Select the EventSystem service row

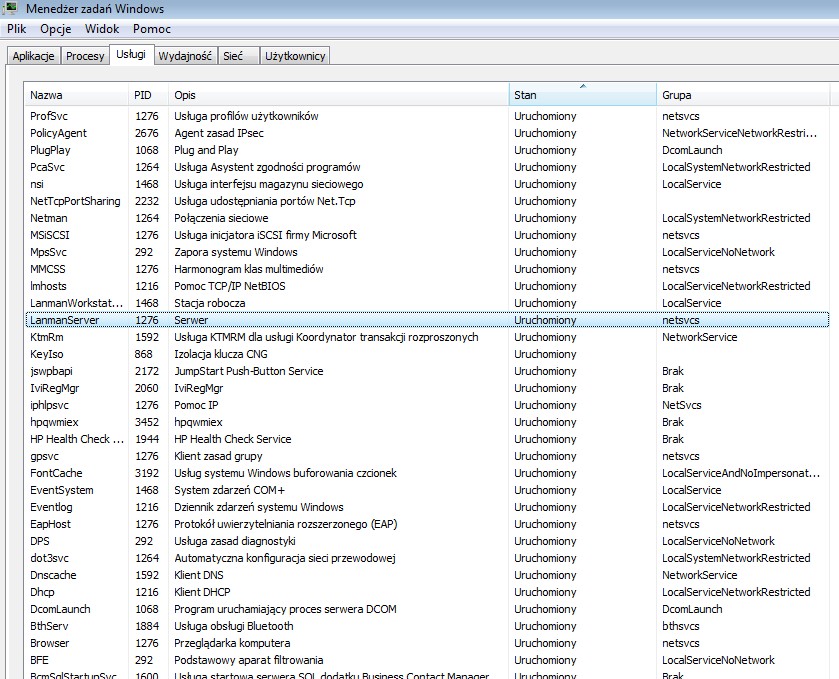coord(427,490)
